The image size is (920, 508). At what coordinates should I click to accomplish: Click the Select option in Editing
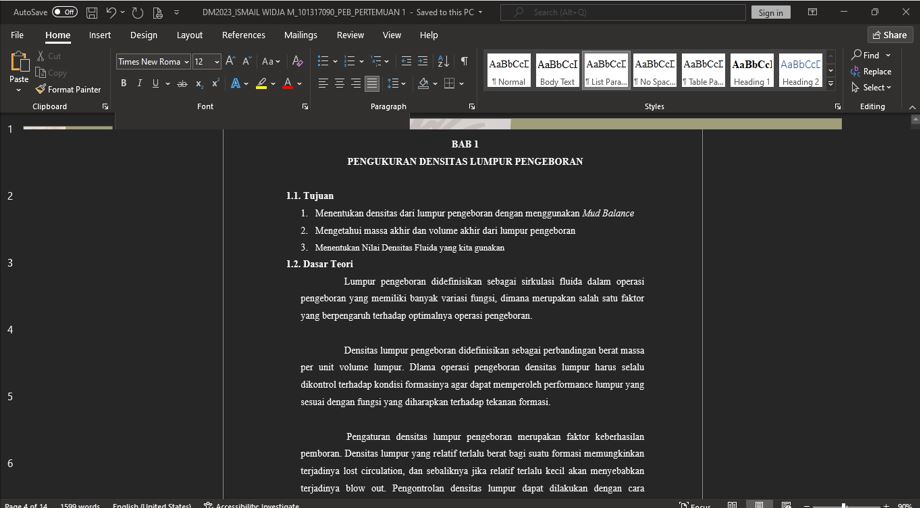pos(871,87)
